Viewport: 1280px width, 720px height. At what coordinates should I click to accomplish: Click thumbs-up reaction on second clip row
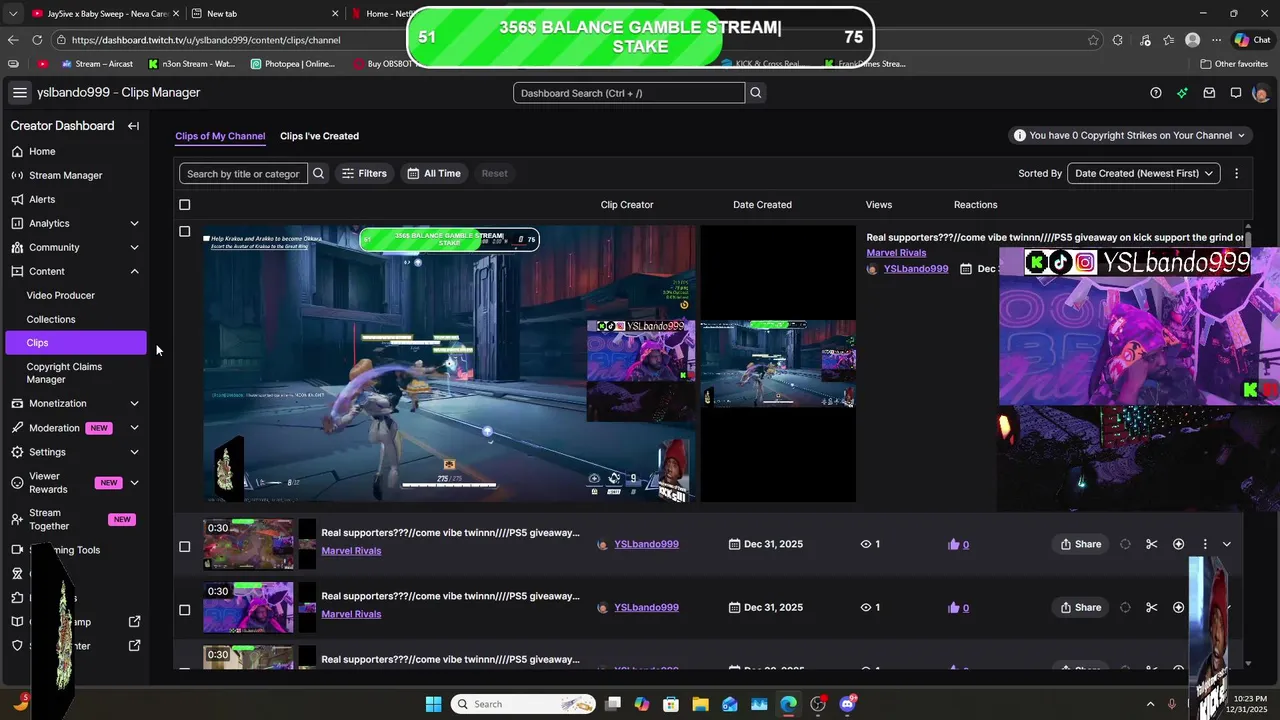point(954,607)
